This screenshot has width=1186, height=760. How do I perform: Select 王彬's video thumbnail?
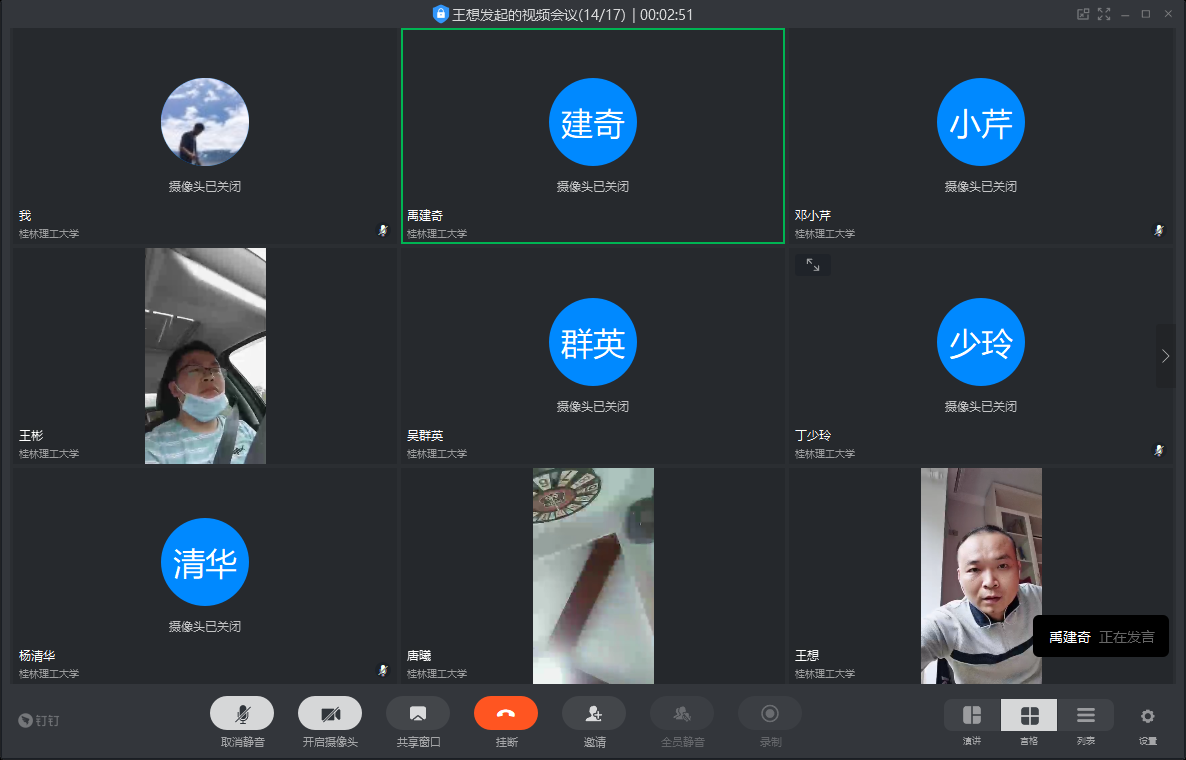click(x=205, y=356)
